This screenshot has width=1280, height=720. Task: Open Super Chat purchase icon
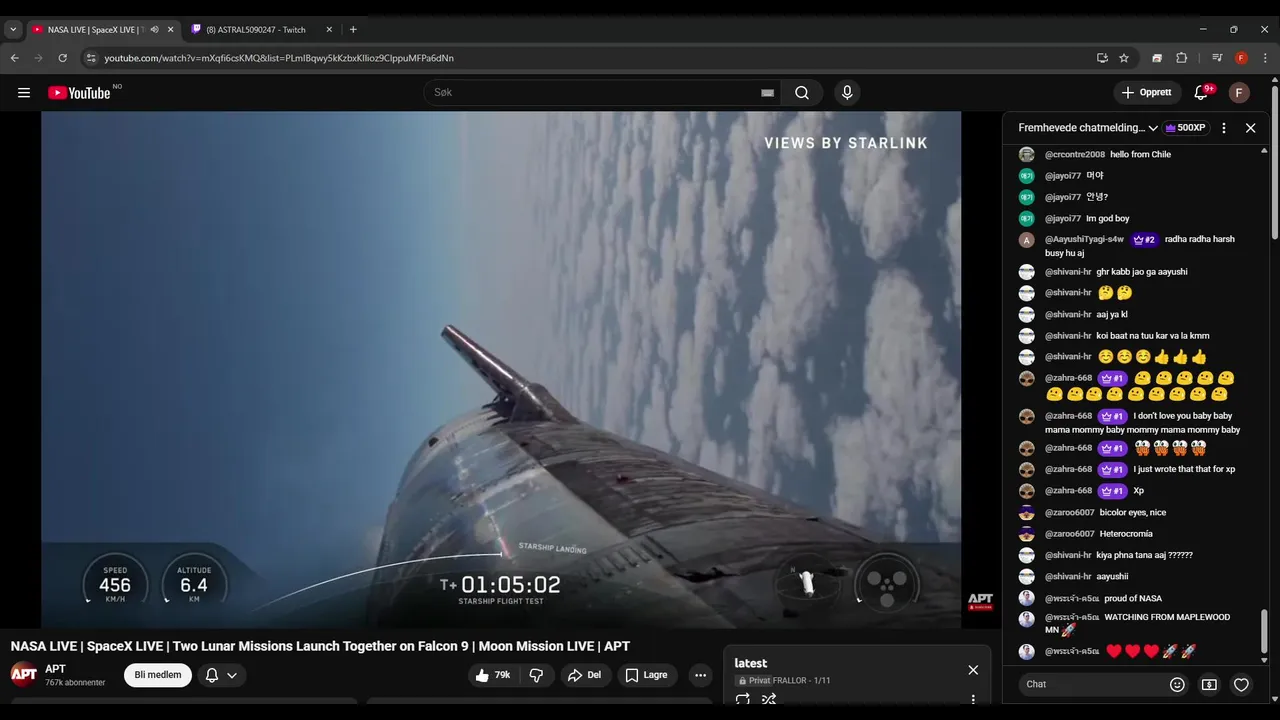pyautogui.click(x=1209, y=684)
